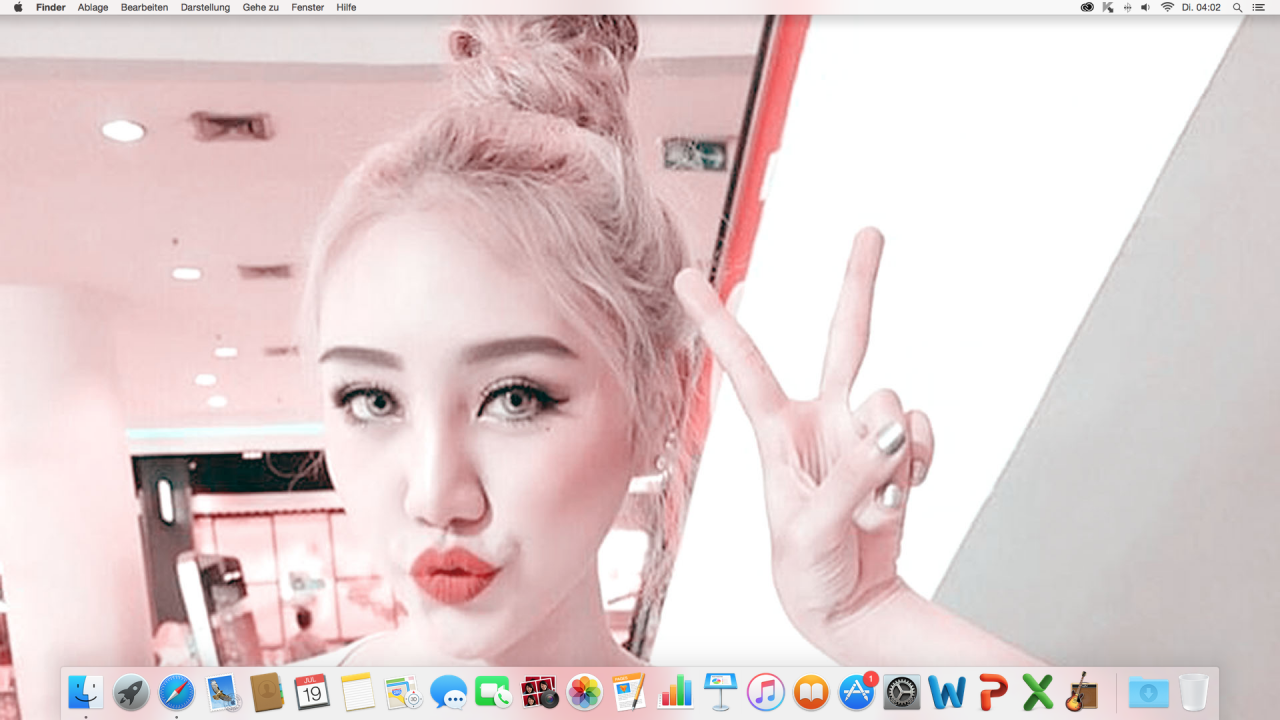Open iTunes in the dock
Screen dimensions: 1280x720
766,692
